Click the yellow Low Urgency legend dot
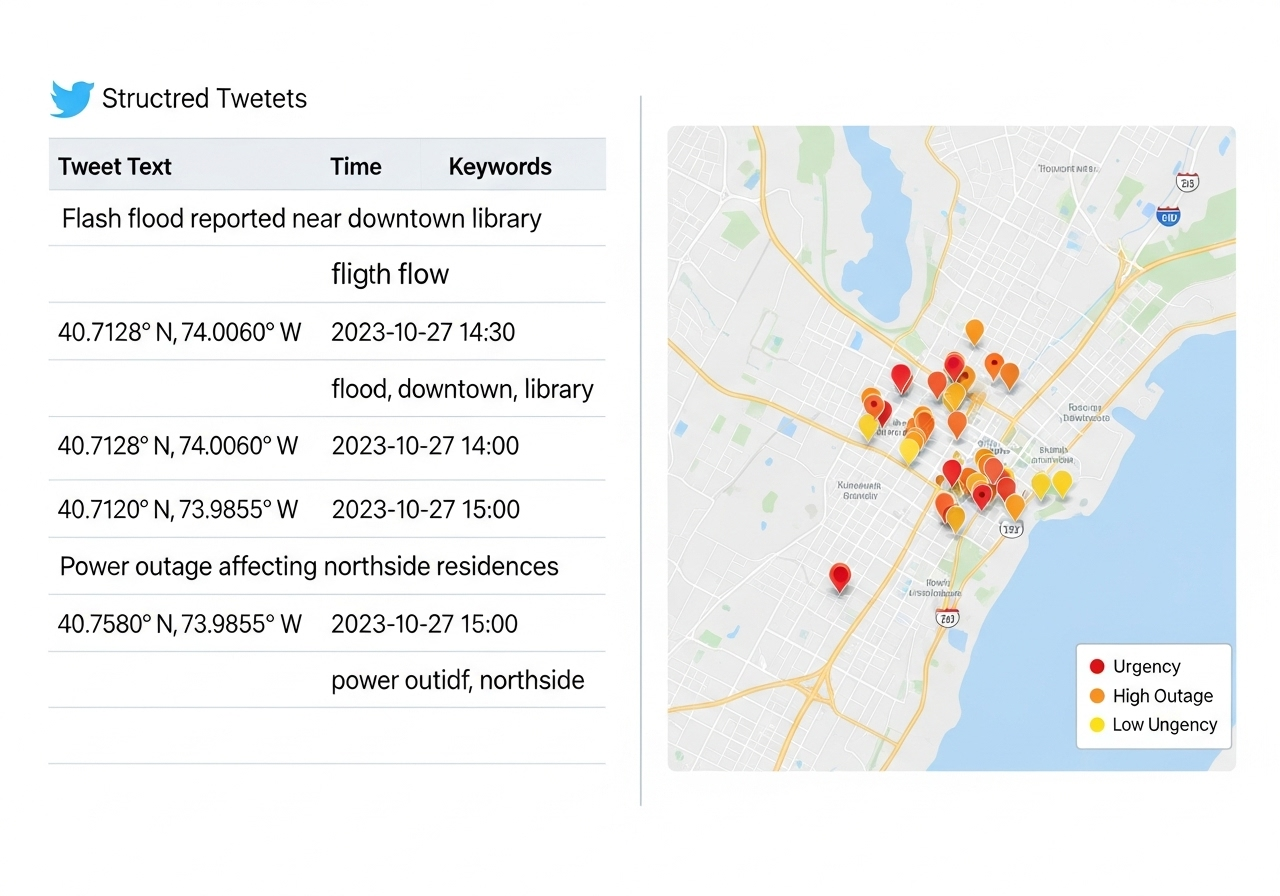 point(1097,725)
